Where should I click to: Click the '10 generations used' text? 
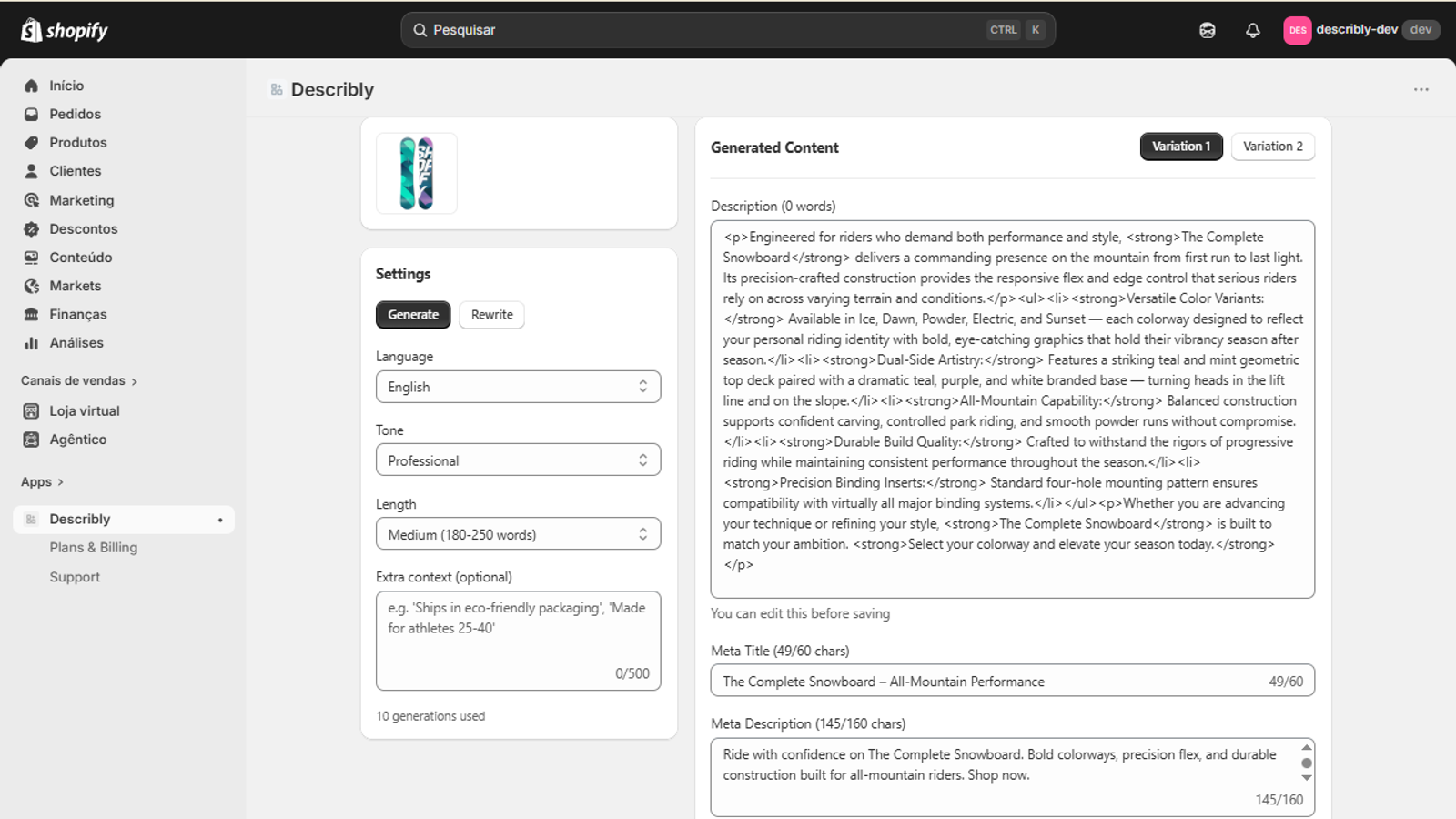[430, 716]
